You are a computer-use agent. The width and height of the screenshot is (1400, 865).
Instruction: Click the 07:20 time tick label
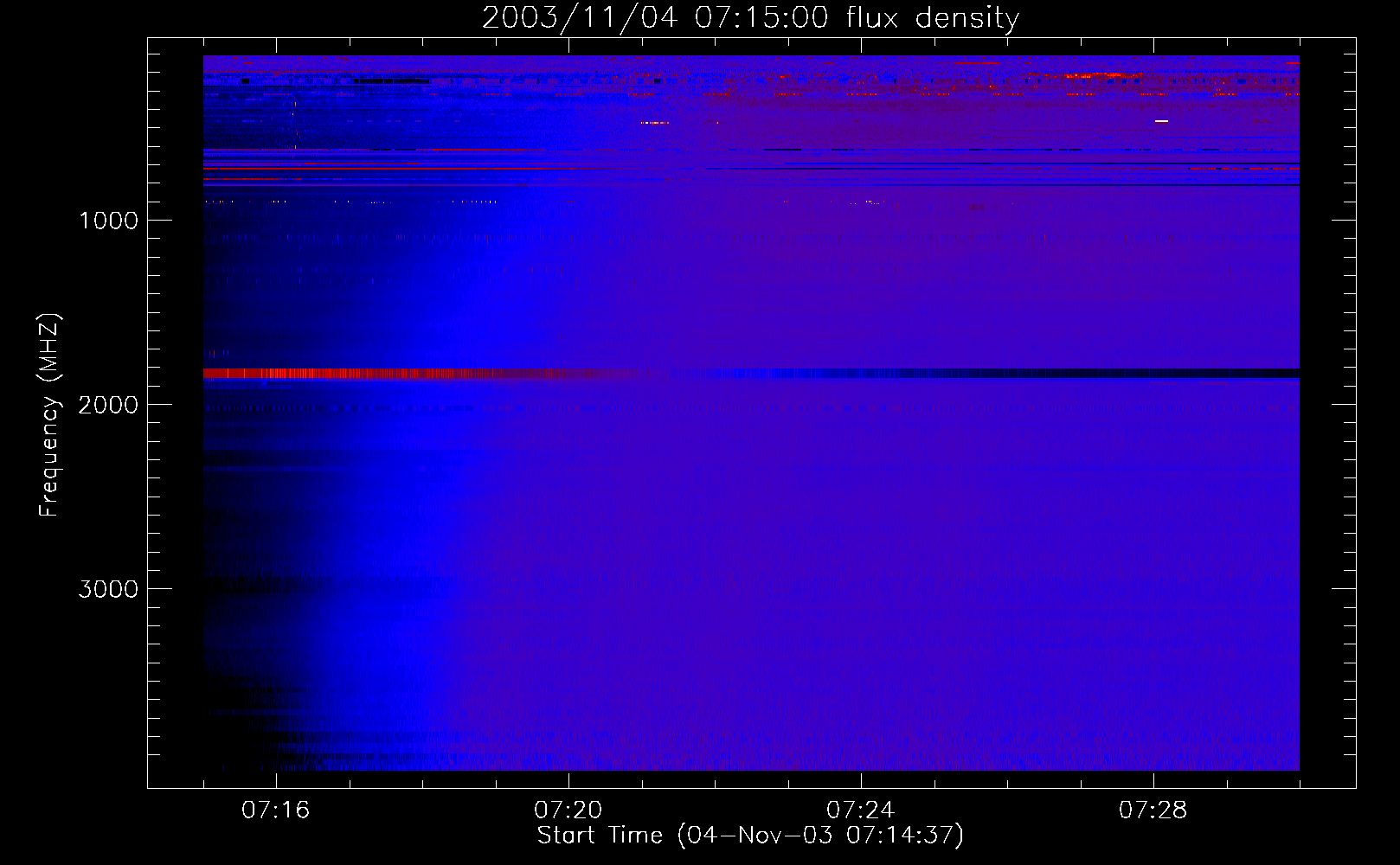pos(568,811)
